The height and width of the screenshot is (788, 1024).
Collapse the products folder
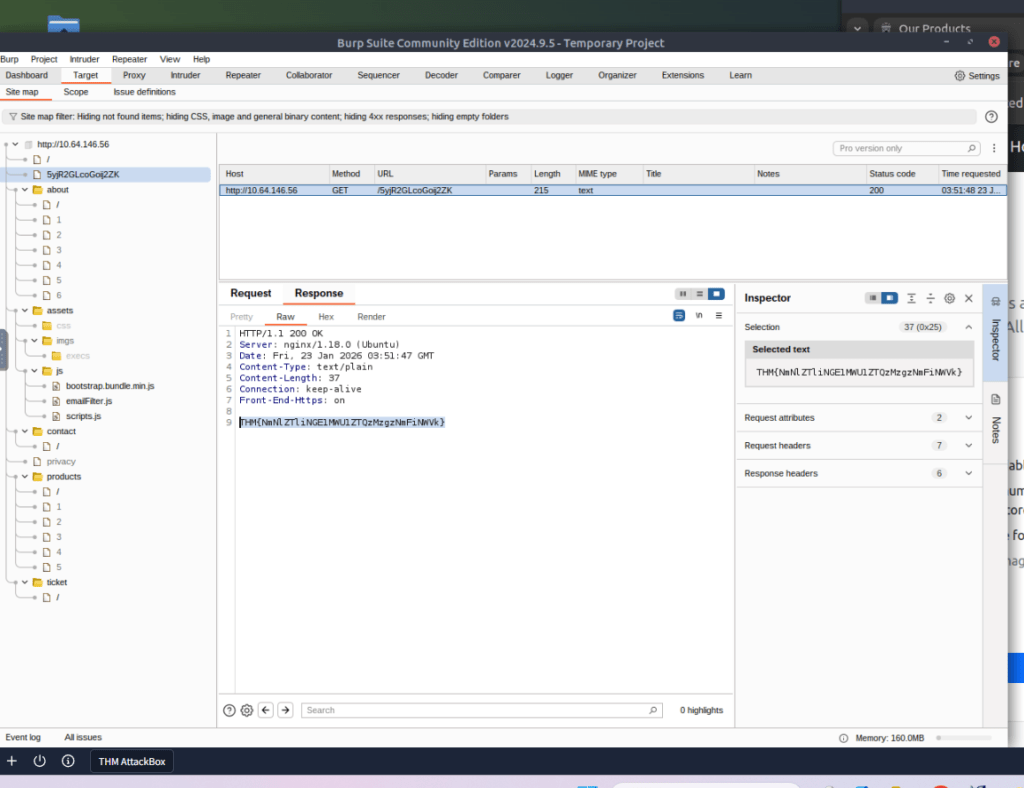(25, 477)
